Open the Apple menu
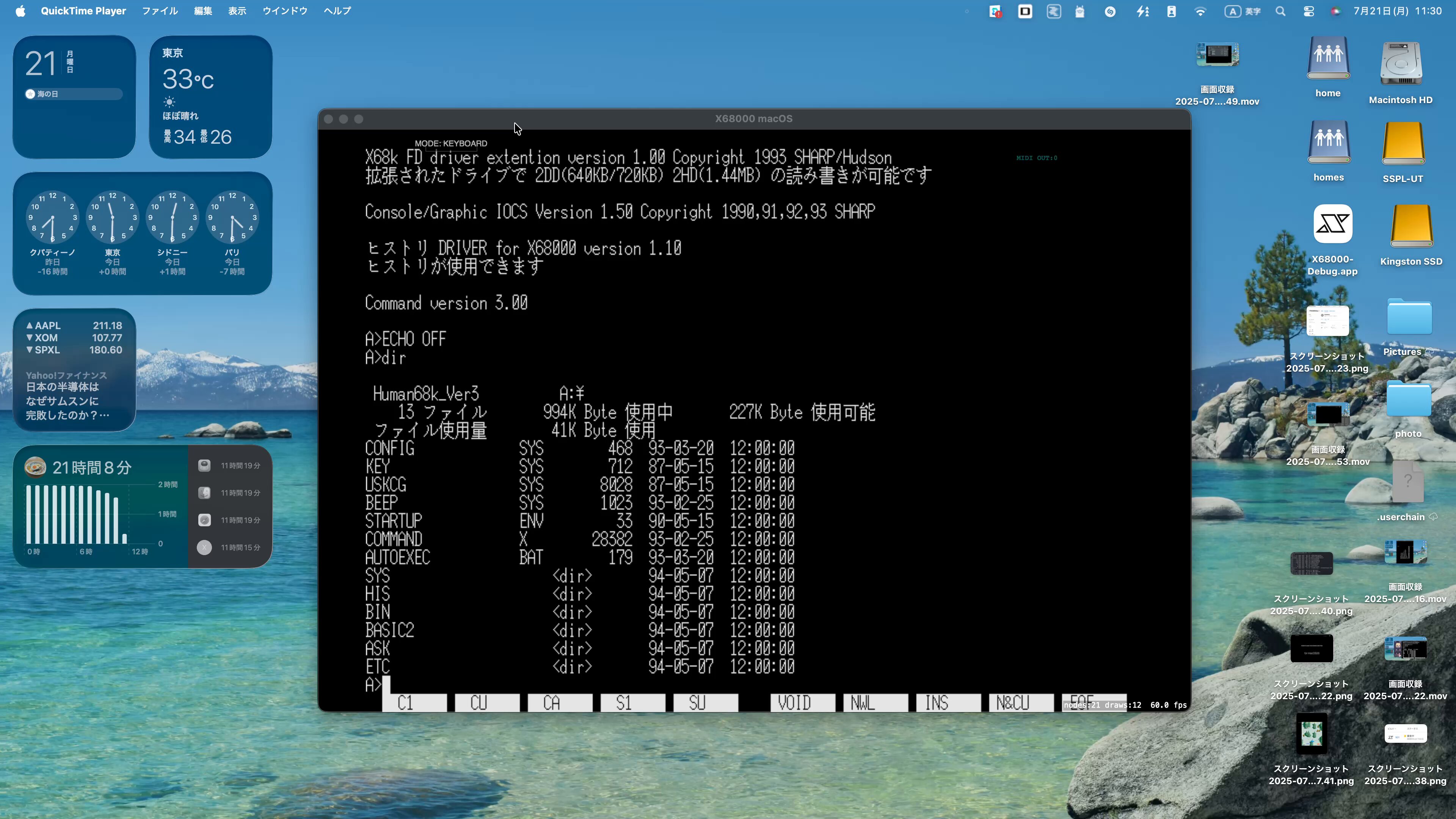This screenshot has width=1456, height=819. [x=20, y=11]
